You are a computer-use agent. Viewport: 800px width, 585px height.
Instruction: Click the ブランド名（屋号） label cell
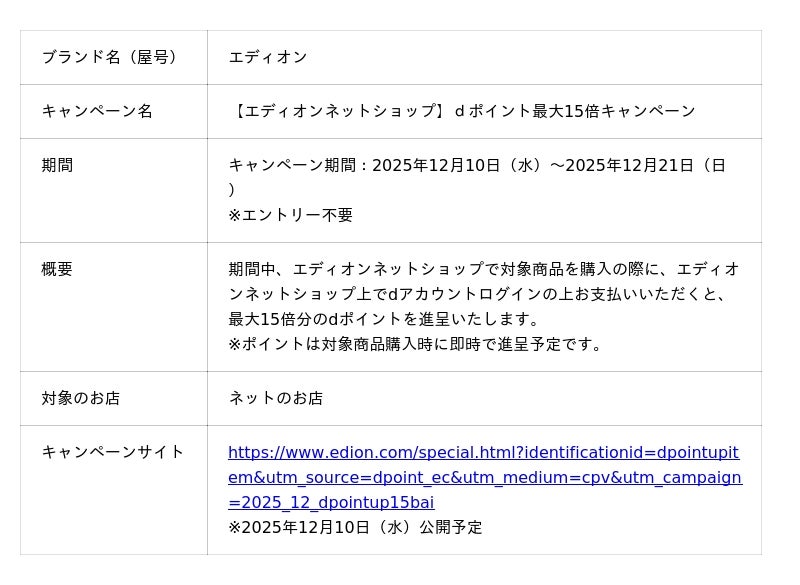pos(112,57)
